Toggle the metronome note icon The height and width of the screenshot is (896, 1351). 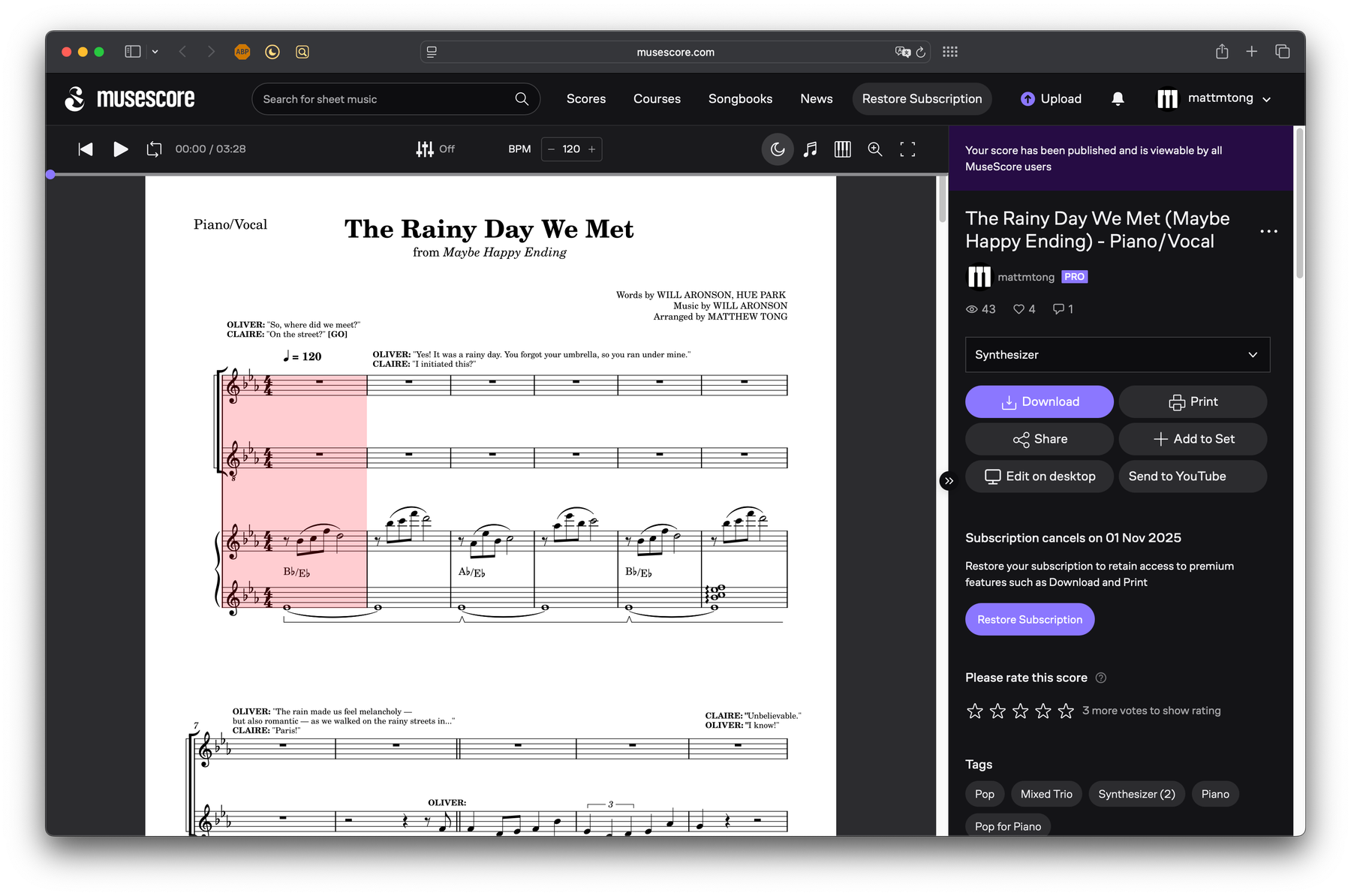810,149
